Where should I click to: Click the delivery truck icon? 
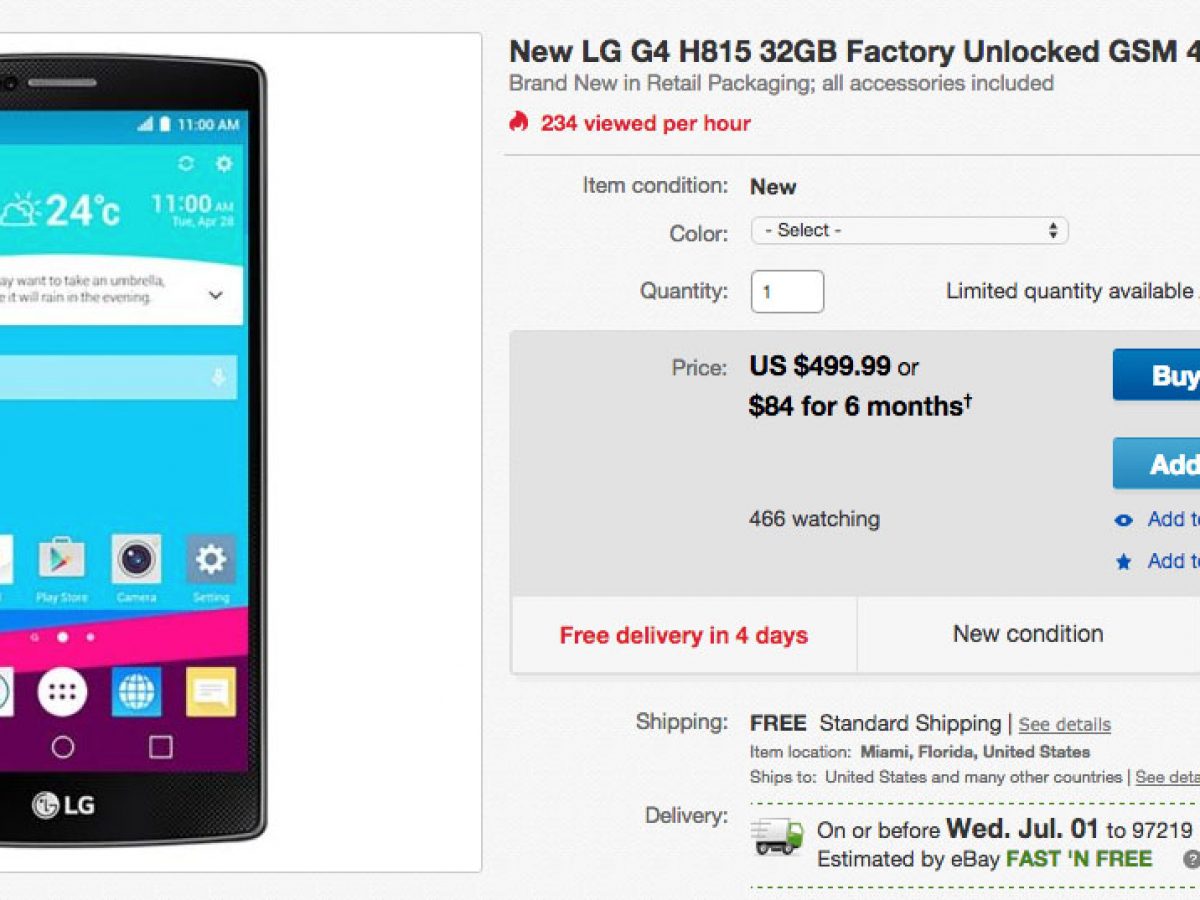click(x=778, y=836)
